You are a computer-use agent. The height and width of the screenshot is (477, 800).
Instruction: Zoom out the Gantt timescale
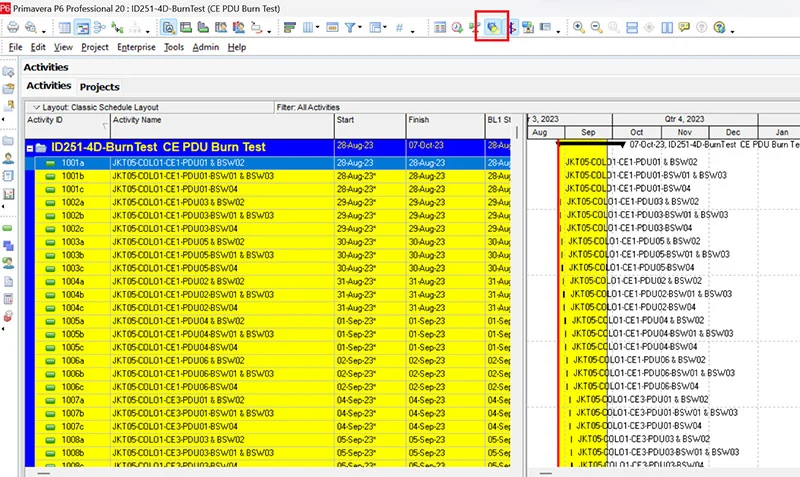point(596,28)
